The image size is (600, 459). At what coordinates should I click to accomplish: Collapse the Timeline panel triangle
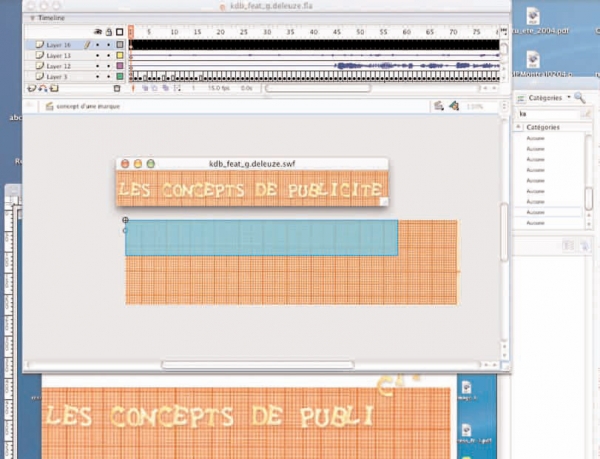click(x=33, y=18)
